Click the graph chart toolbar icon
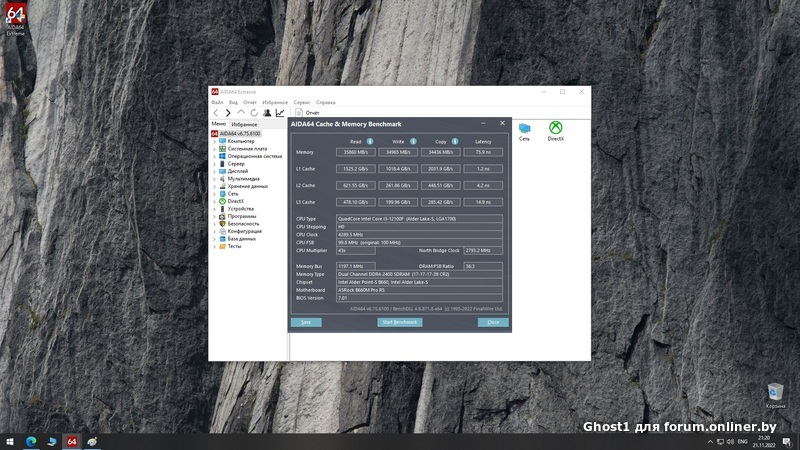 (x=280, y=113)
